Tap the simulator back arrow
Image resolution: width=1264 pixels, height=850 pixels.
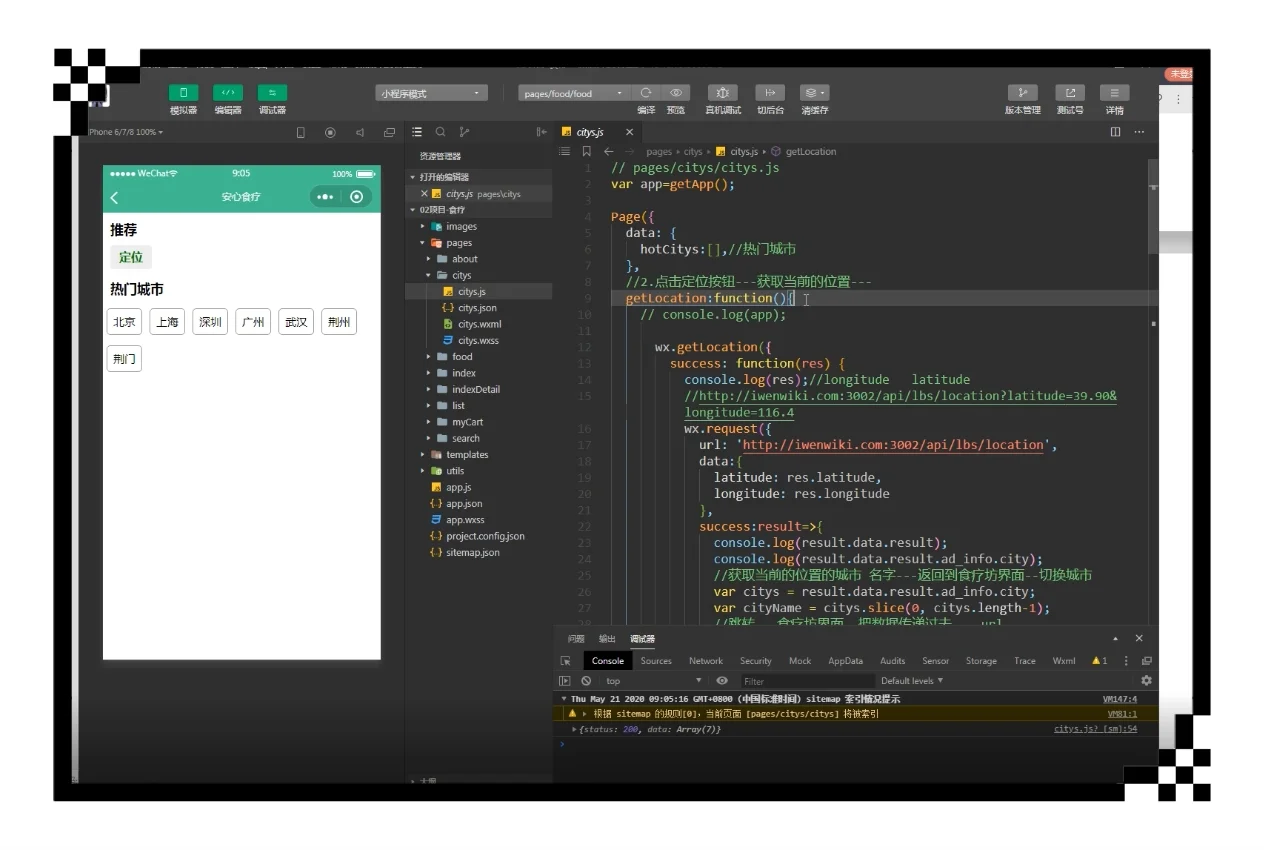114,197
